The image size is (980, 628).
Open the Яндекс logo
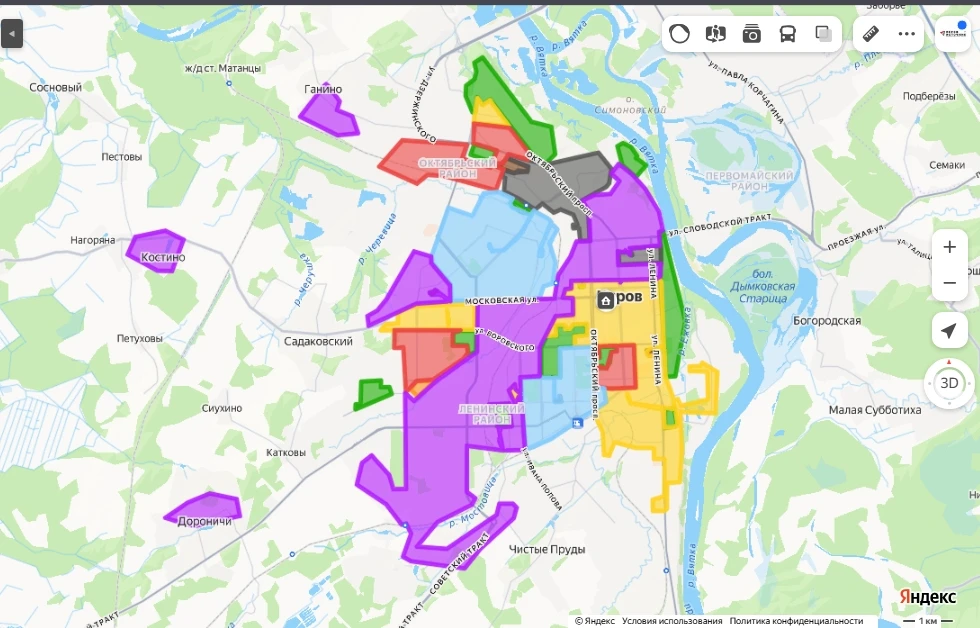928,597
